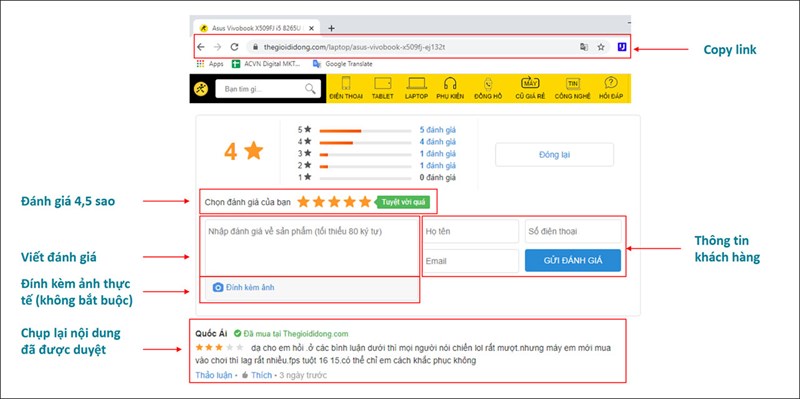Open Hỏi đáp section
The height and width of the screenshot is (399, 800).
click(x=611, y=88)
